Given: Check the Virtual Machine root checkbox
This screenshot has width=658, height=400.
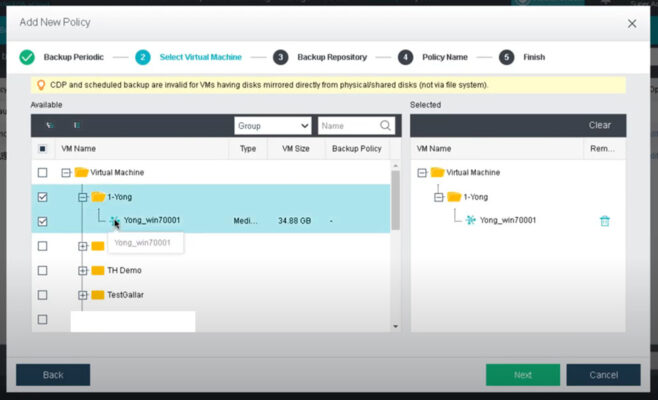Looking at the screenshot, I should click(42, 173).
